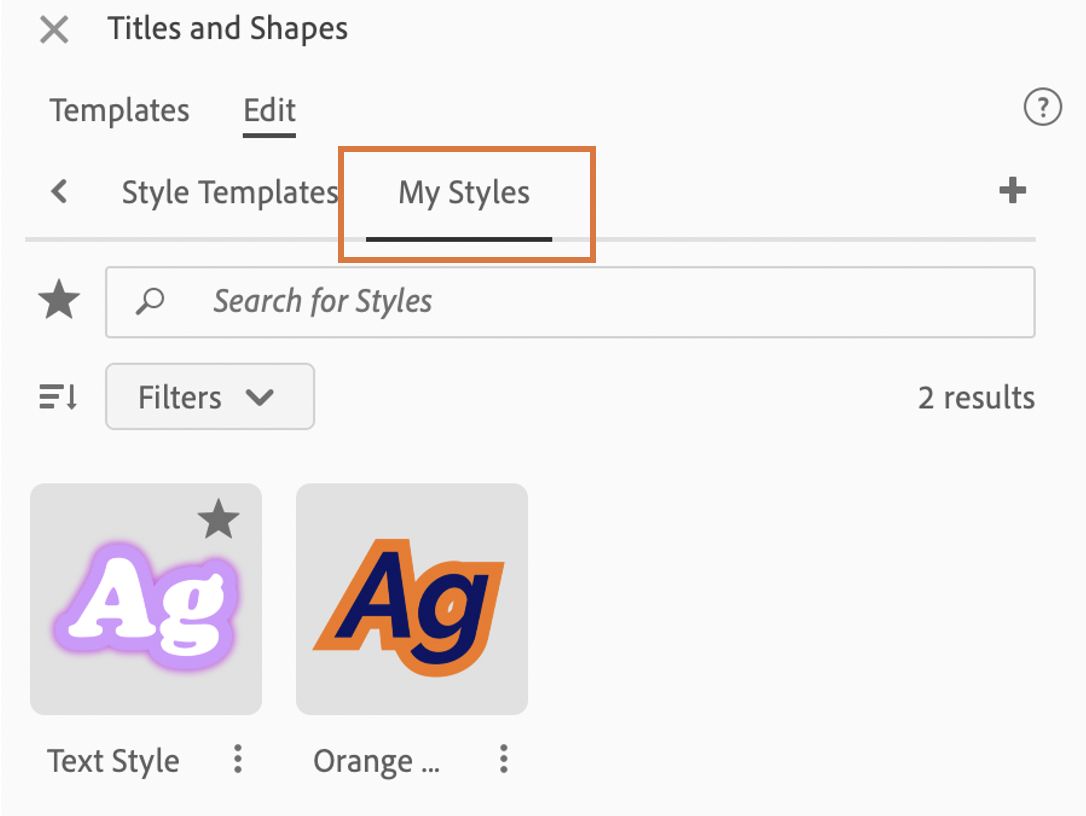Add a new style with plus icon
The image size is (1086, 816).
click(x=1013, y=190)
